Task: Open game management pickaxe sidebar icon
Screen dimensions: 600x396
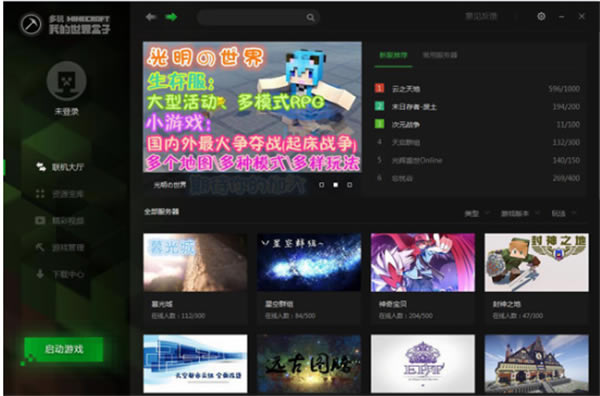Action: coord(40,247)
